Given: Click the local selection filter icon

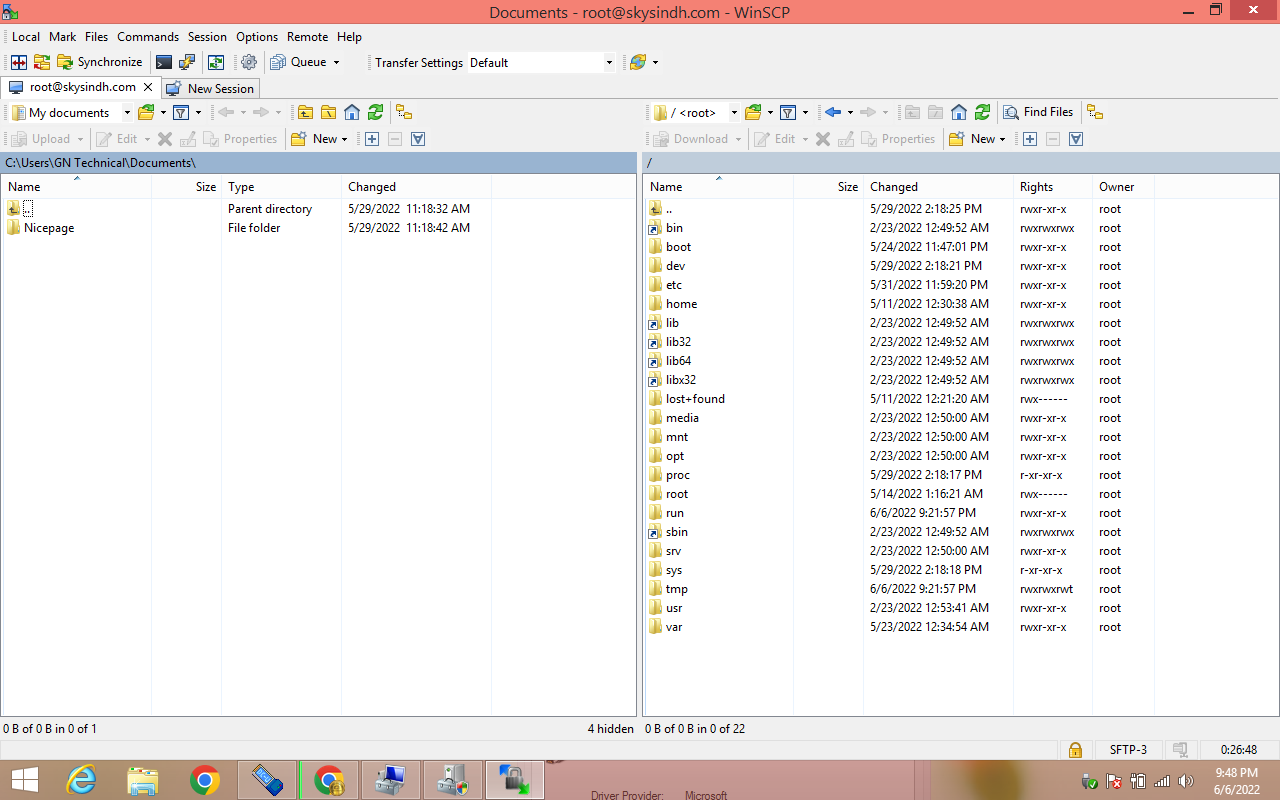Looking at the screenshot, I should pyautogui.click(x=418, y=139).
